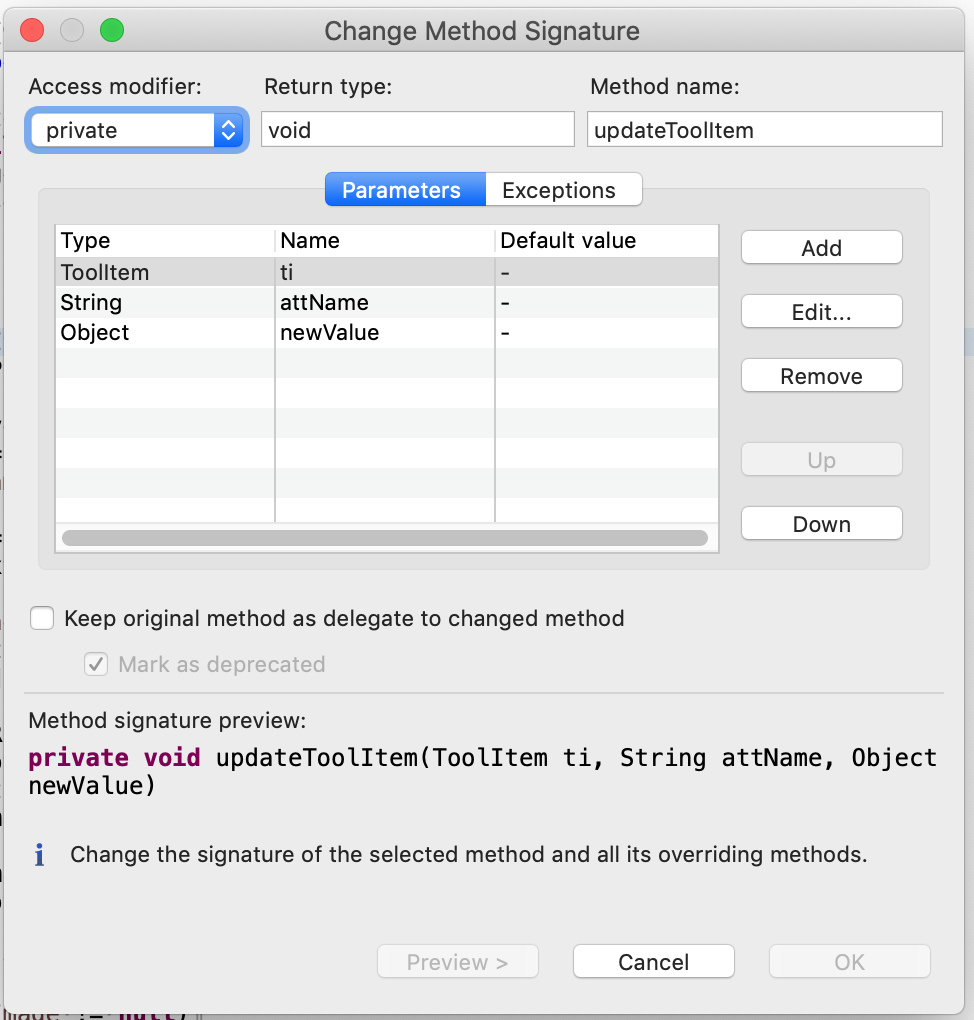Cancel the Change Method Signature dialog
Screen dimensions: 974x1020
[654, 961]
